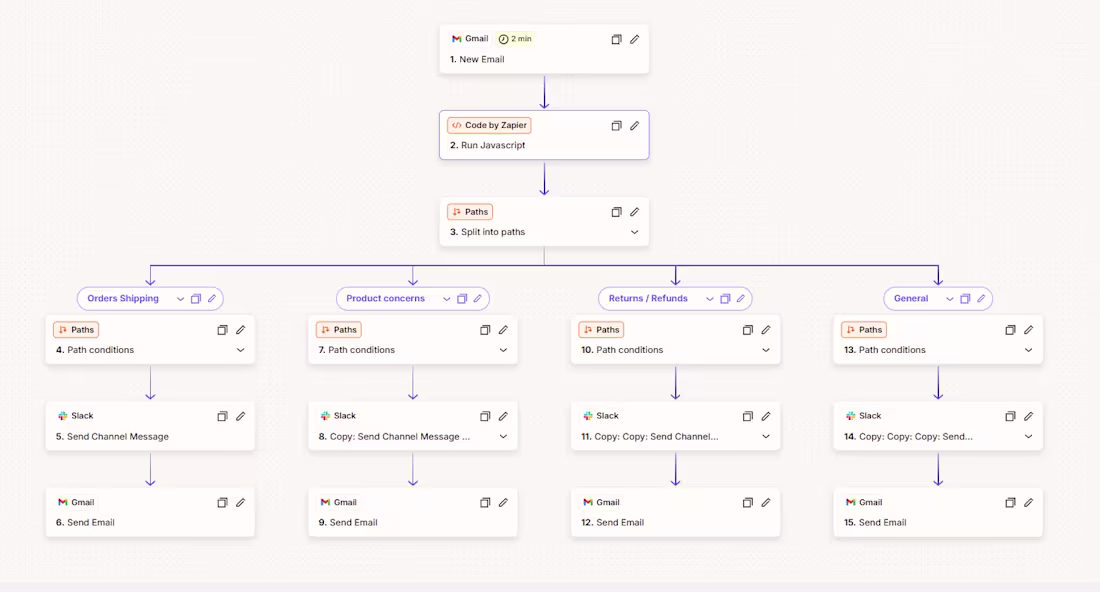This screenshot has width=1100, height=592.
Task: Duplicate step 10 Path conditions card
Action: (748, 330)
